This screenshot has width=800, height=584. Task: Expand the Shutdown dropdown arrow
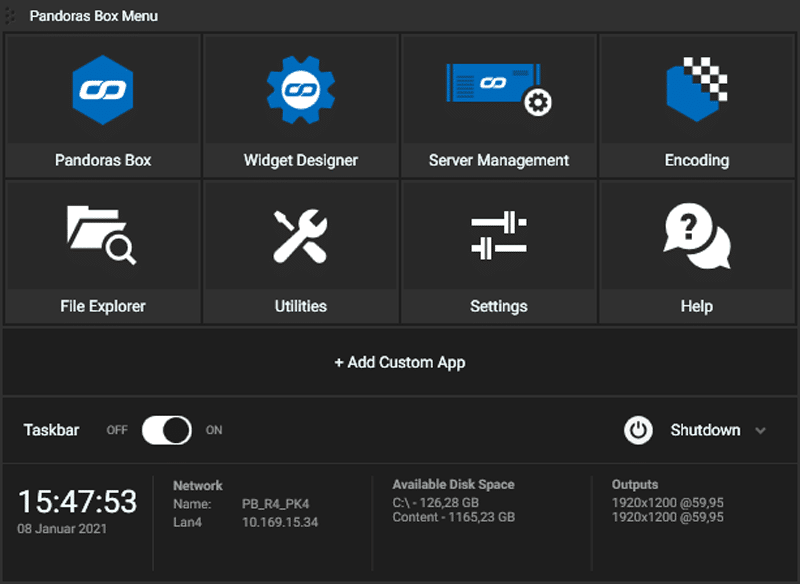tap(760, 431)
